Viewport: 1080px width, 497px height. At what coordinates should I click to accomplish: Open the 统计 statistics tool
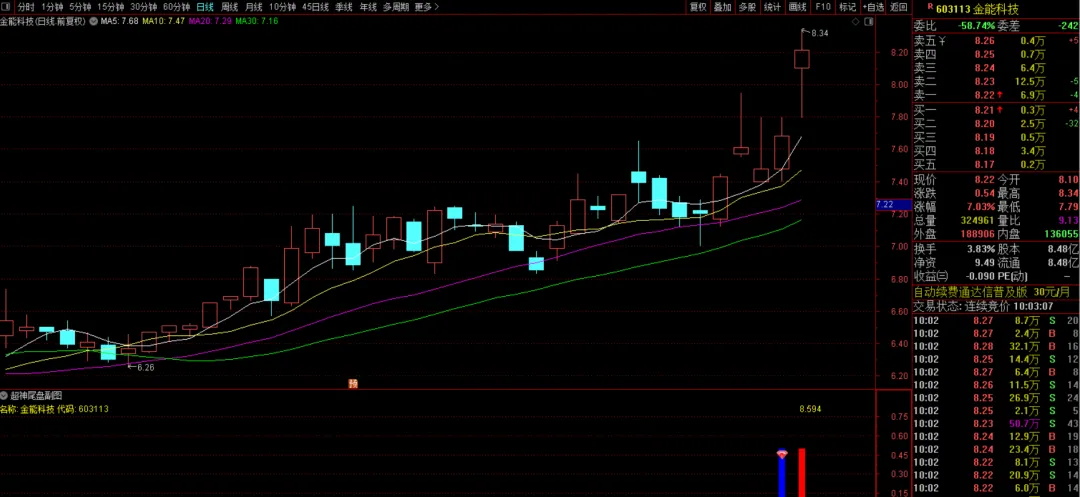[772, 7]
